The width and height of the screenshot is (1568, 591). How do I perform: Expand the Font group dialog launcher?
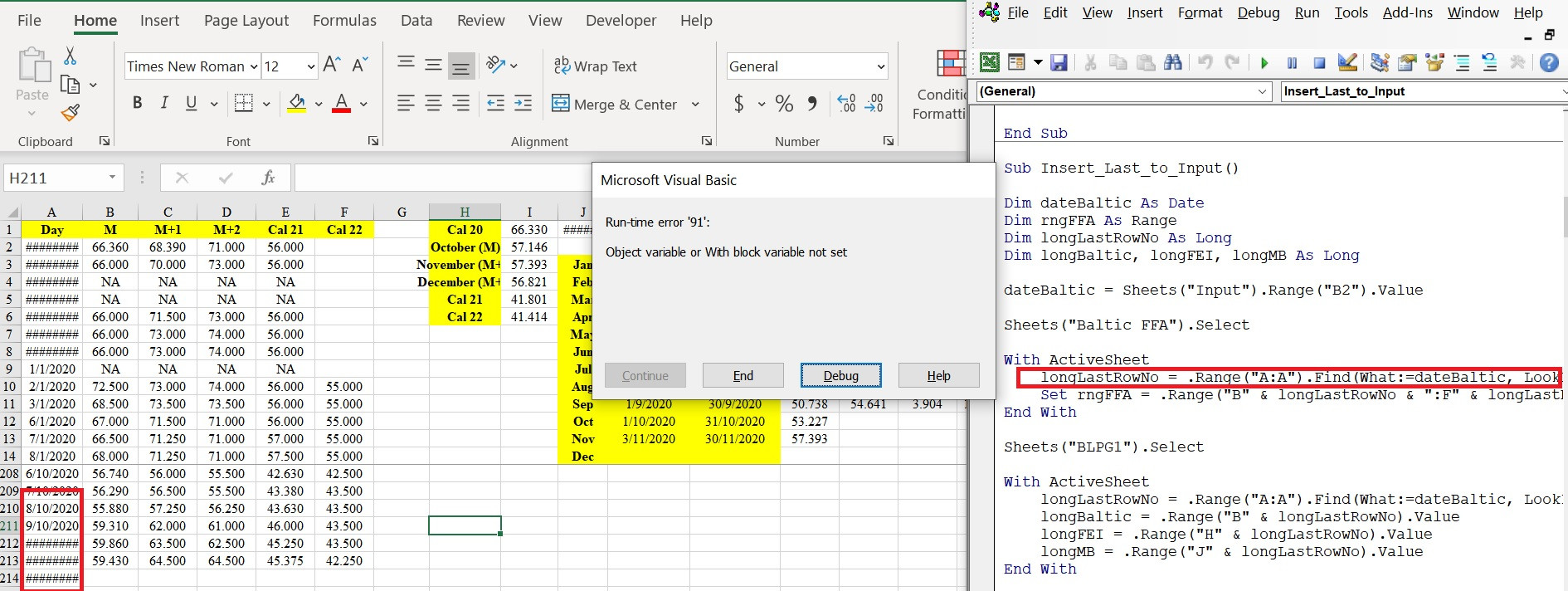373,141
